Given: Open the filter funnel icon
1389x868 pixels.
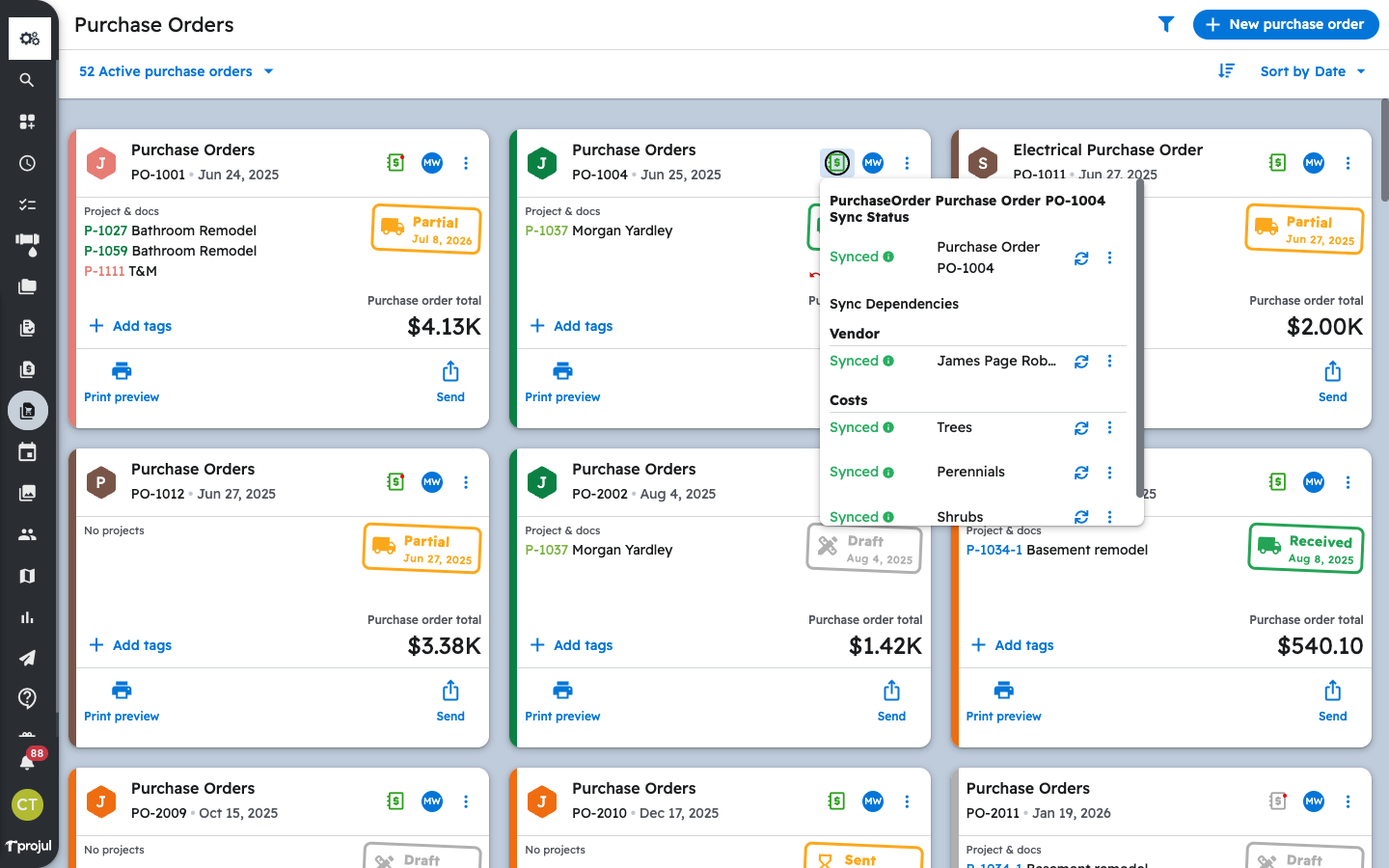Looking at the screenshot, I should 1166,24.
